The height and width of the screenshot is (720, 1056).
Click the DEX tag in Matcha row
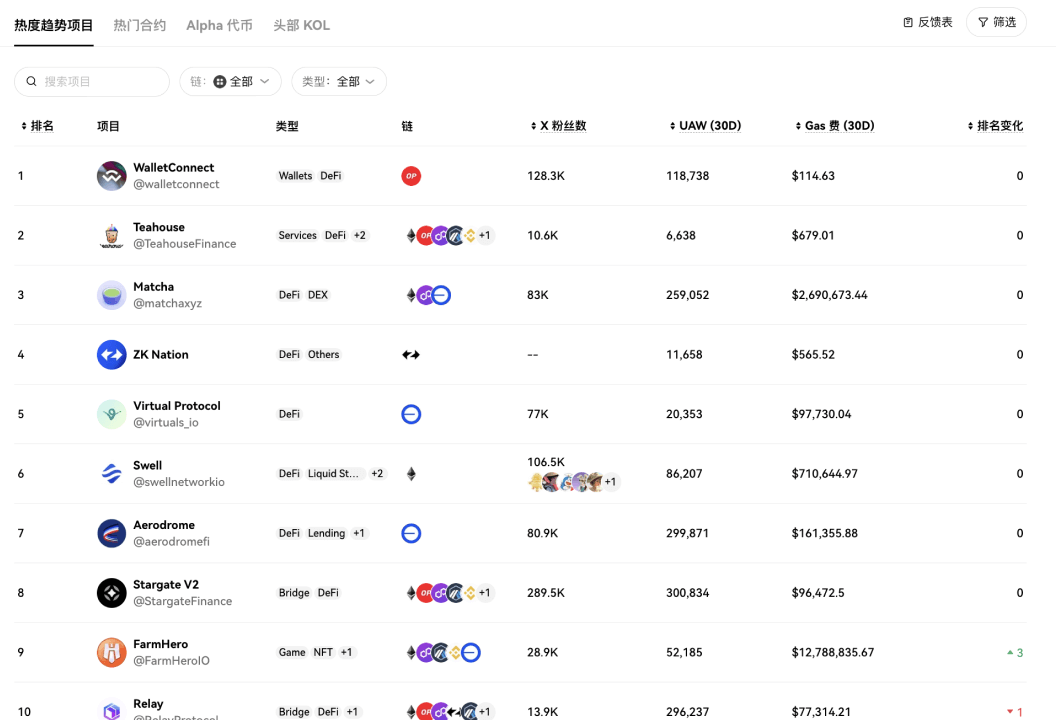coord(318,295)
